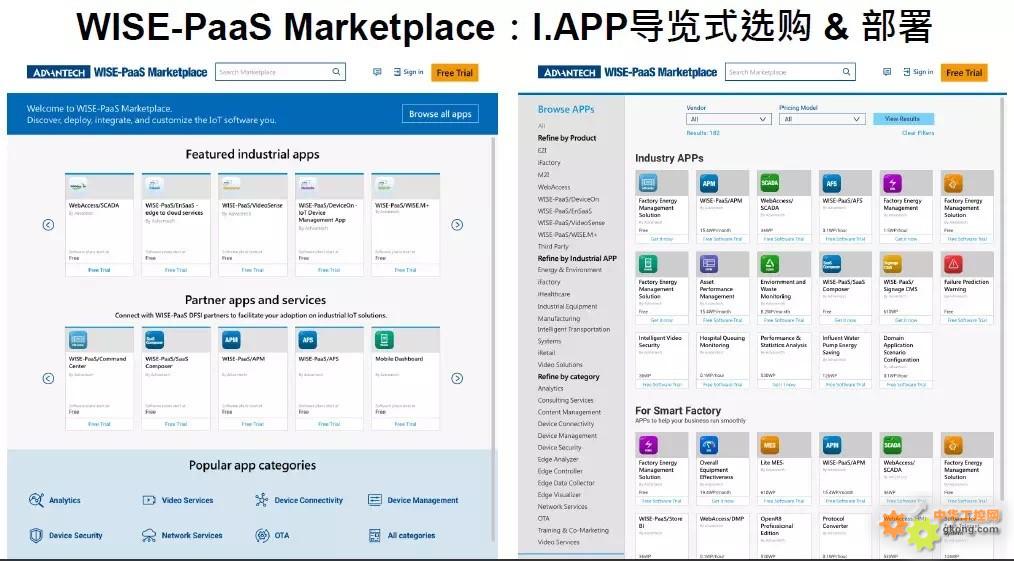Click the View Results button
1014x561 pixels.
[903, 119]
